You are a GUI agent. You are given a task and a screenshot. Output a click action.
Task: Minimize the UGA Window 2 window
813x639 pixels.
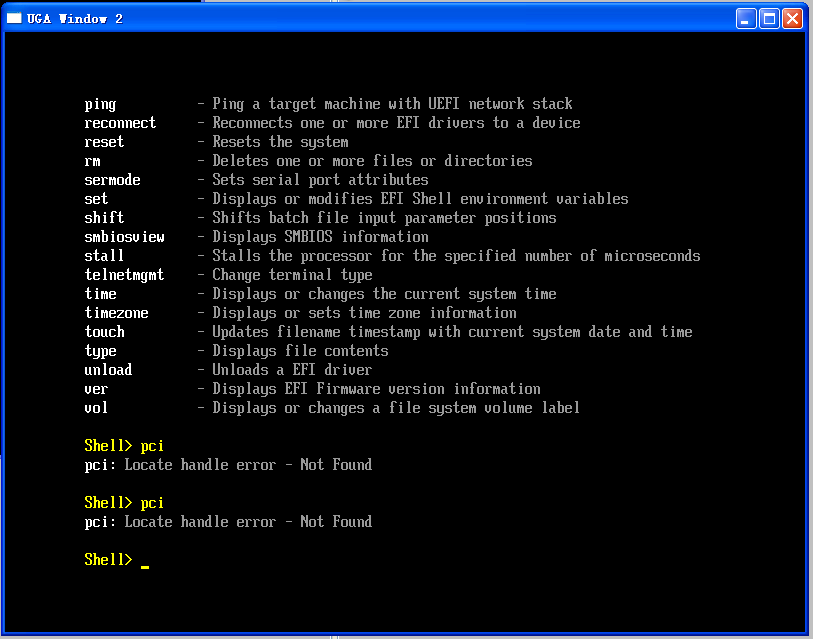tap(746, 19)
